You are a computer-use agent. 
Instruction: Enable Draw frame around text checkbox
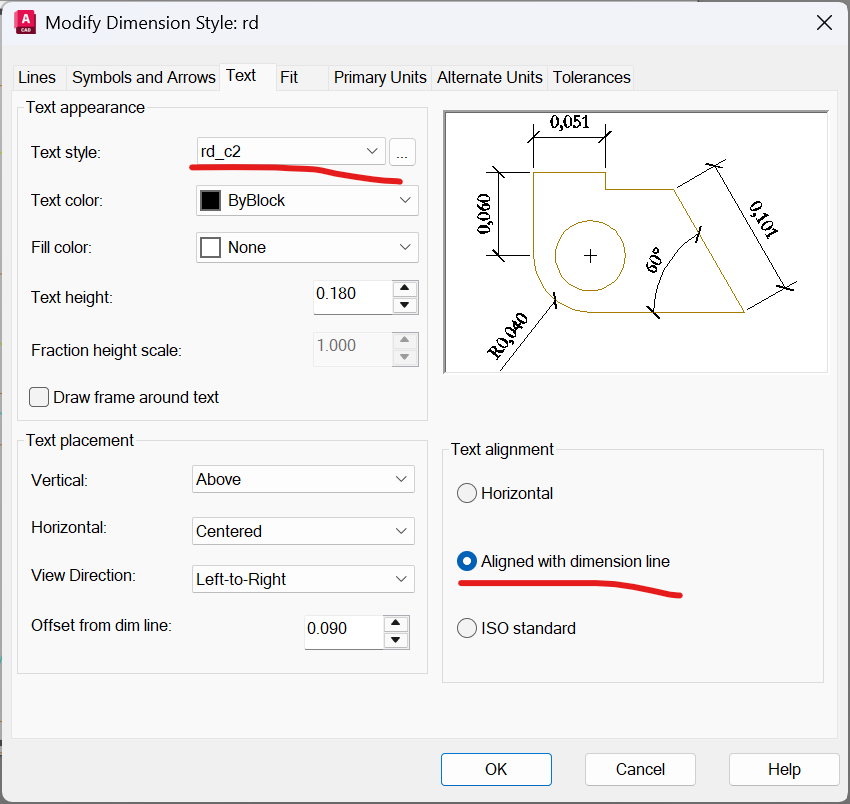coord(40,397)
